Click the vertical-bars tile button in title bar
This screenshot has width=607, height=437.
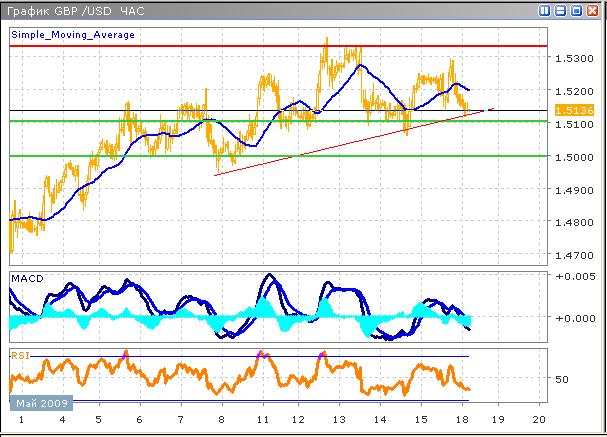pos(545,11)
